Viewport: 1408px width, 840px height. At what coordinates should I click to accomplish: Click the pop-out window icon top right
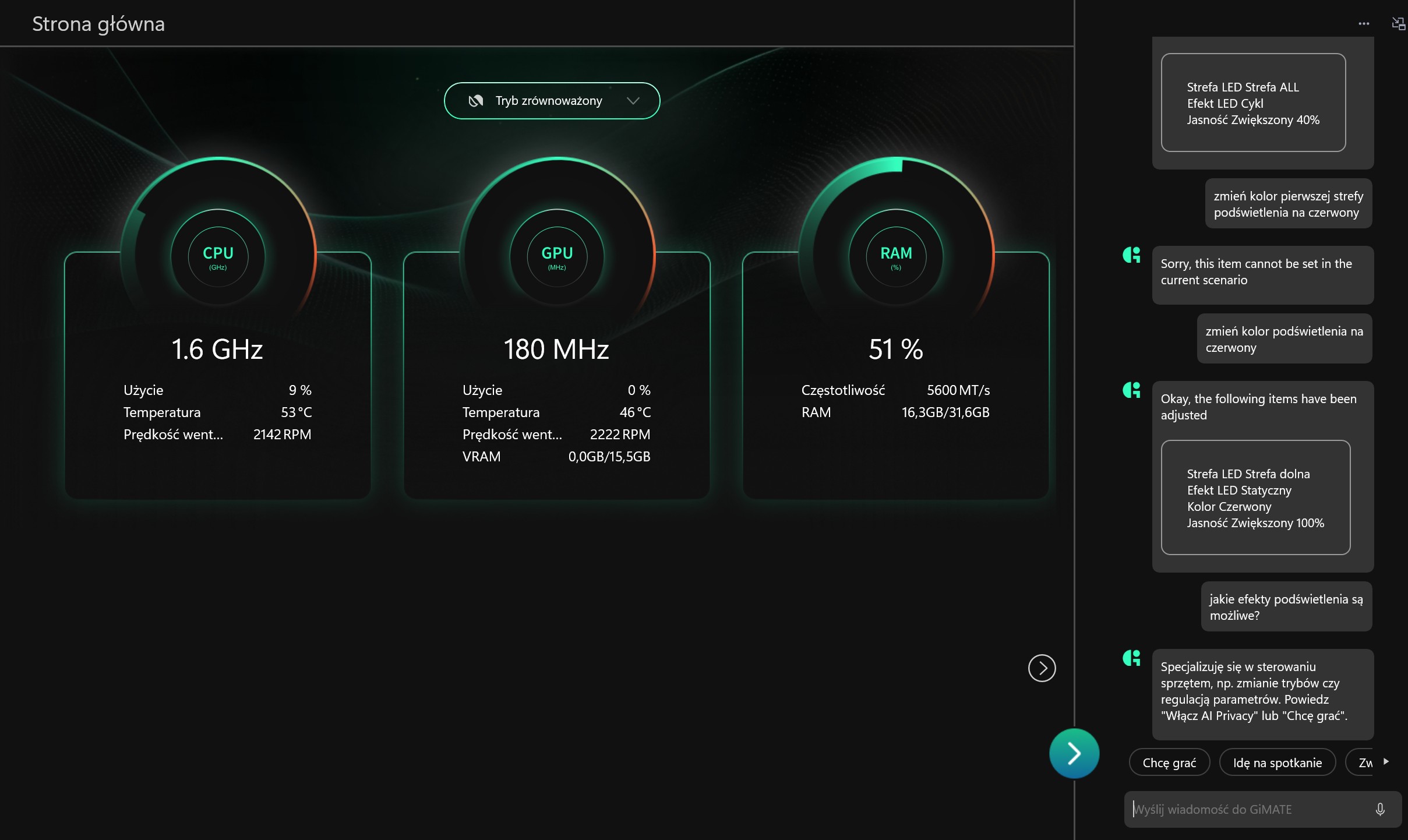[x=1398, y=24]
